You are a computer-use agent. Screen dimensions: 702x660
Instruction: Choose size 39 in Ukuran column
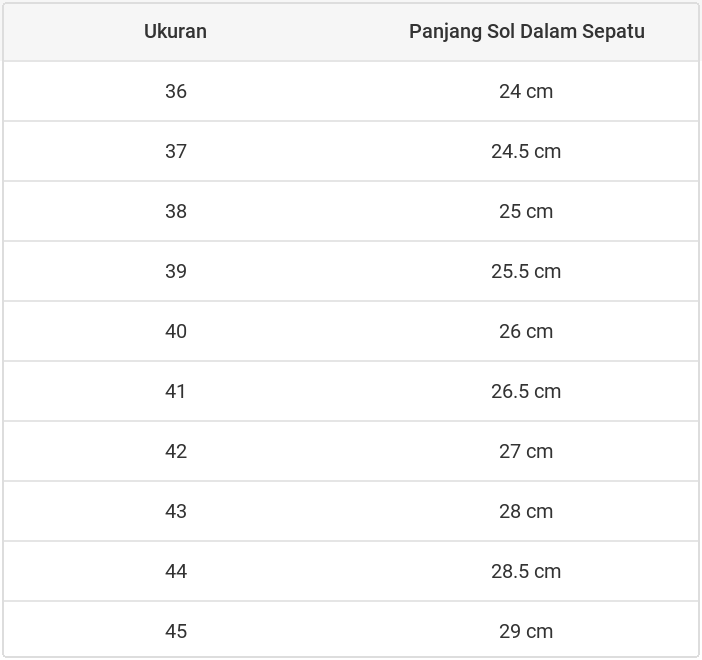pyautogui.click(x=176, y=271)
